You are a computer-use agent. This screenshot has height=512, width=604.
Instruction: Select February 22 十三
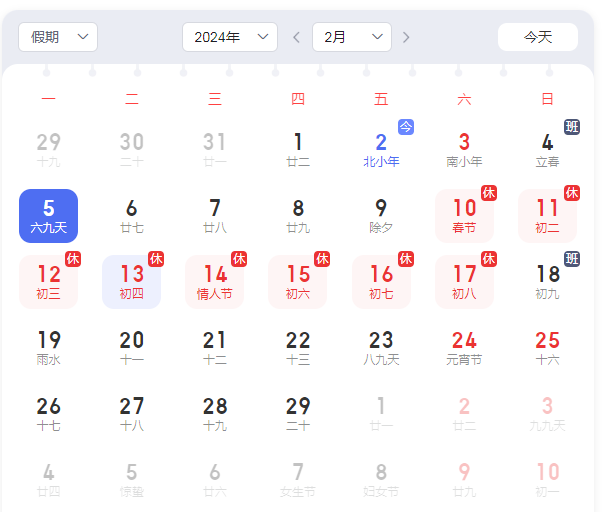[298, 348]
